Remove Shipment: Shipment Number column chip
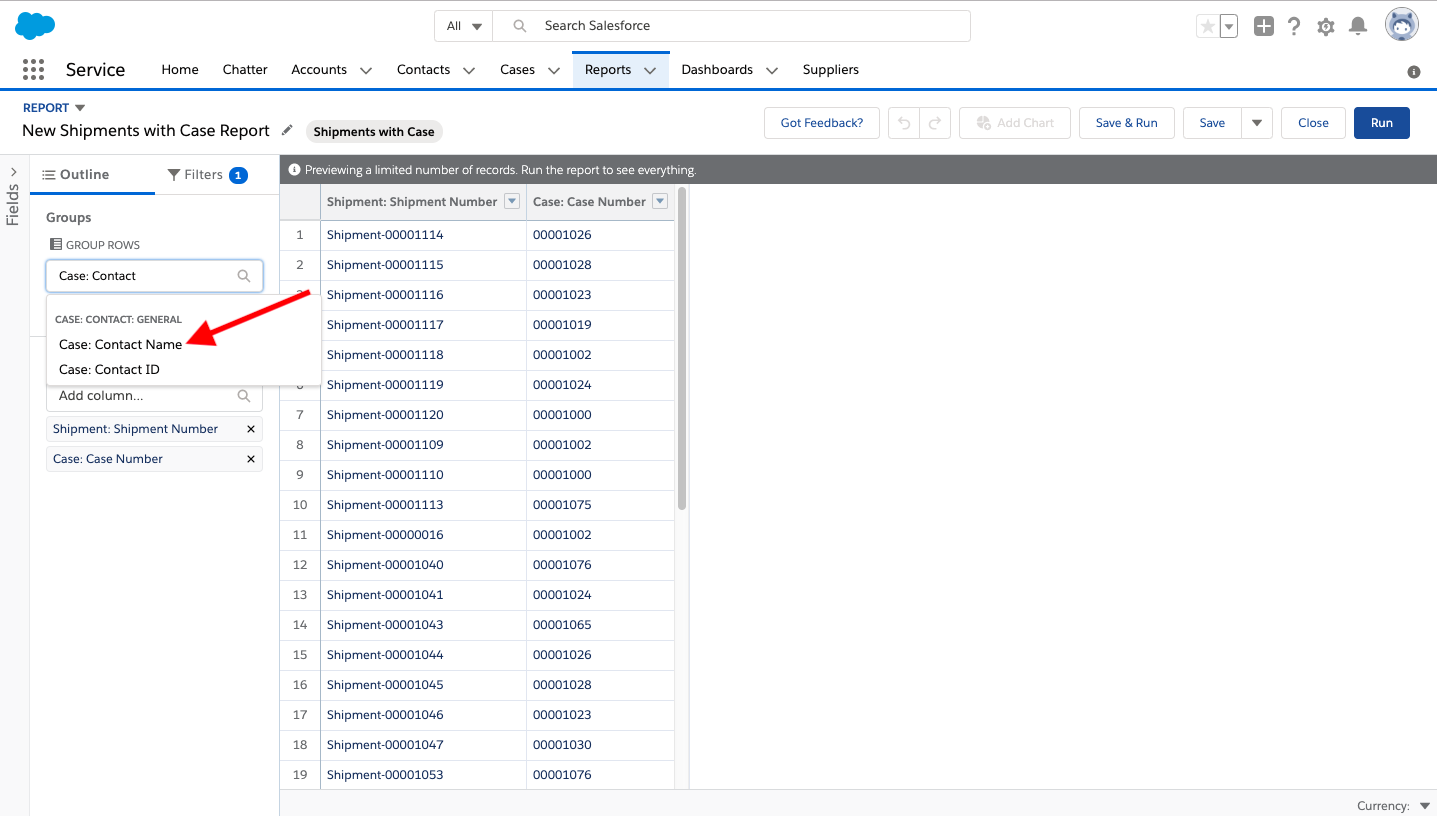Image resolution: width=1437 pixels, height=816 pixels. coord(251,429)
